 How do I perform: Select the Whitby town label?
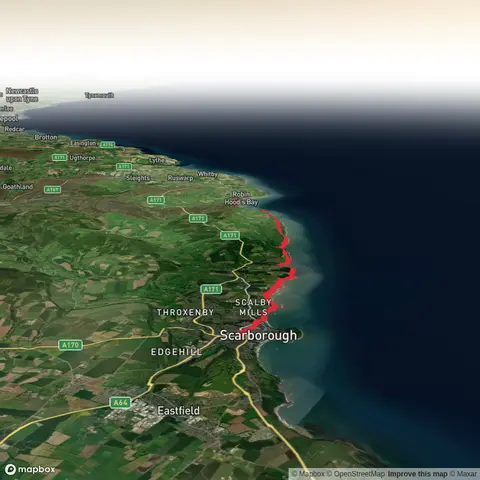pos(207,174)
